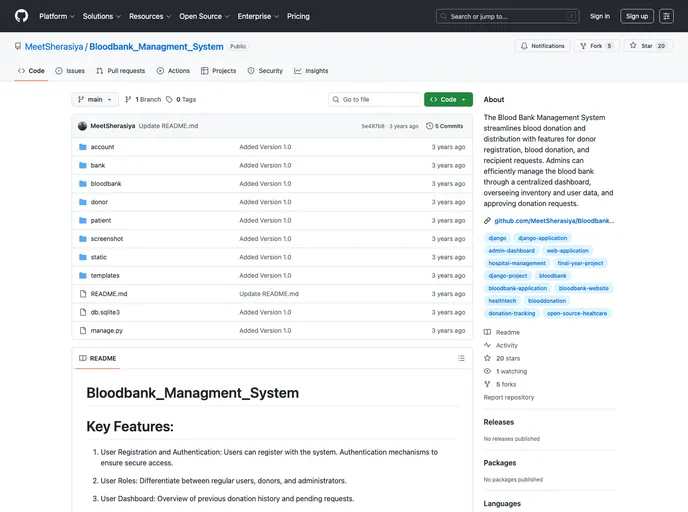688x512 pixels.
Task: Open the Issues tab
Action: (70, 71)
